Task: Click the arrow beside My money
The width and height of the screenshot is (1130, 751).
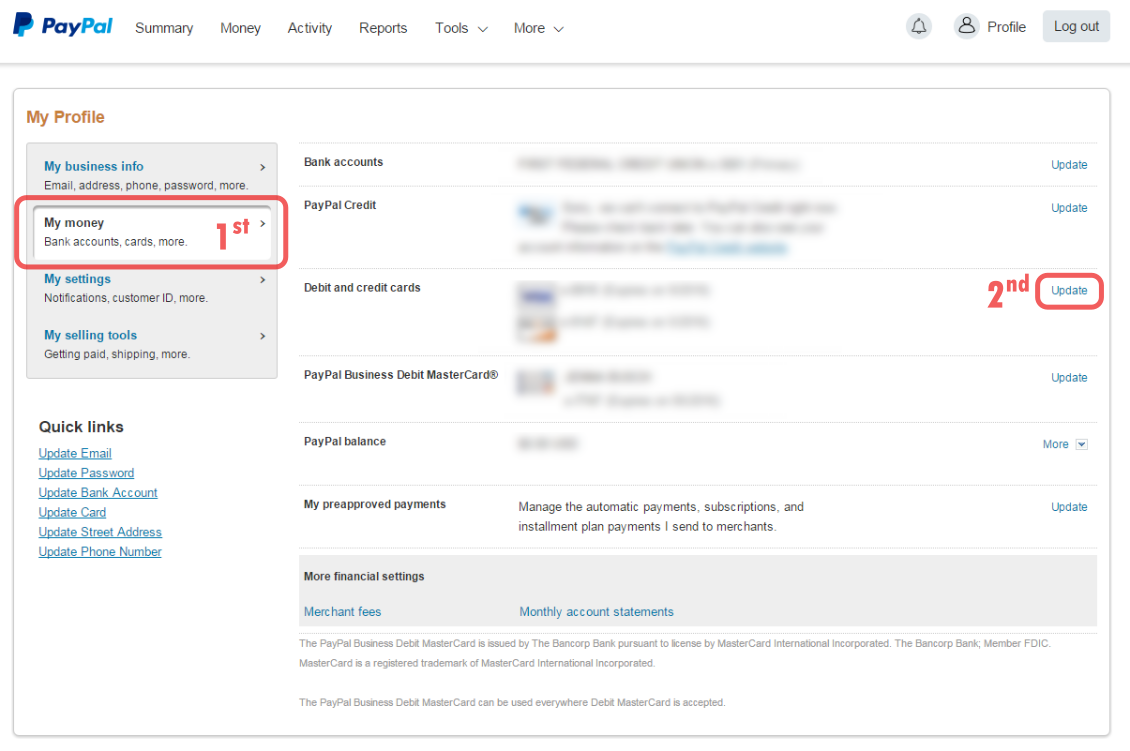Action: point(262,223)
